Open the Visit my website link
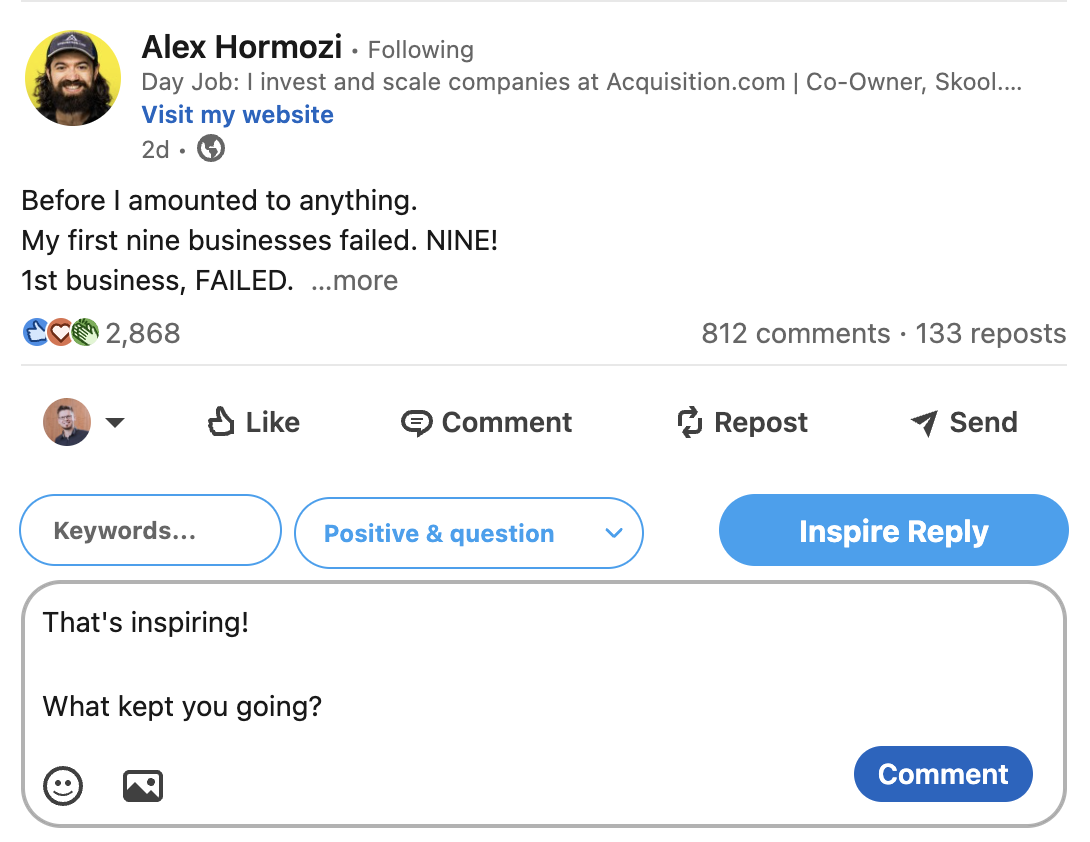This screenshot has width=1090, height=842. [237, 114]
